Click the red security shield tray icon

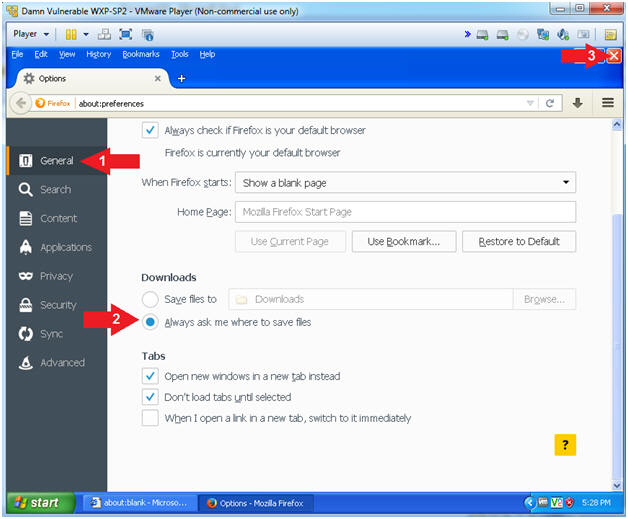(x=570, y=502)
